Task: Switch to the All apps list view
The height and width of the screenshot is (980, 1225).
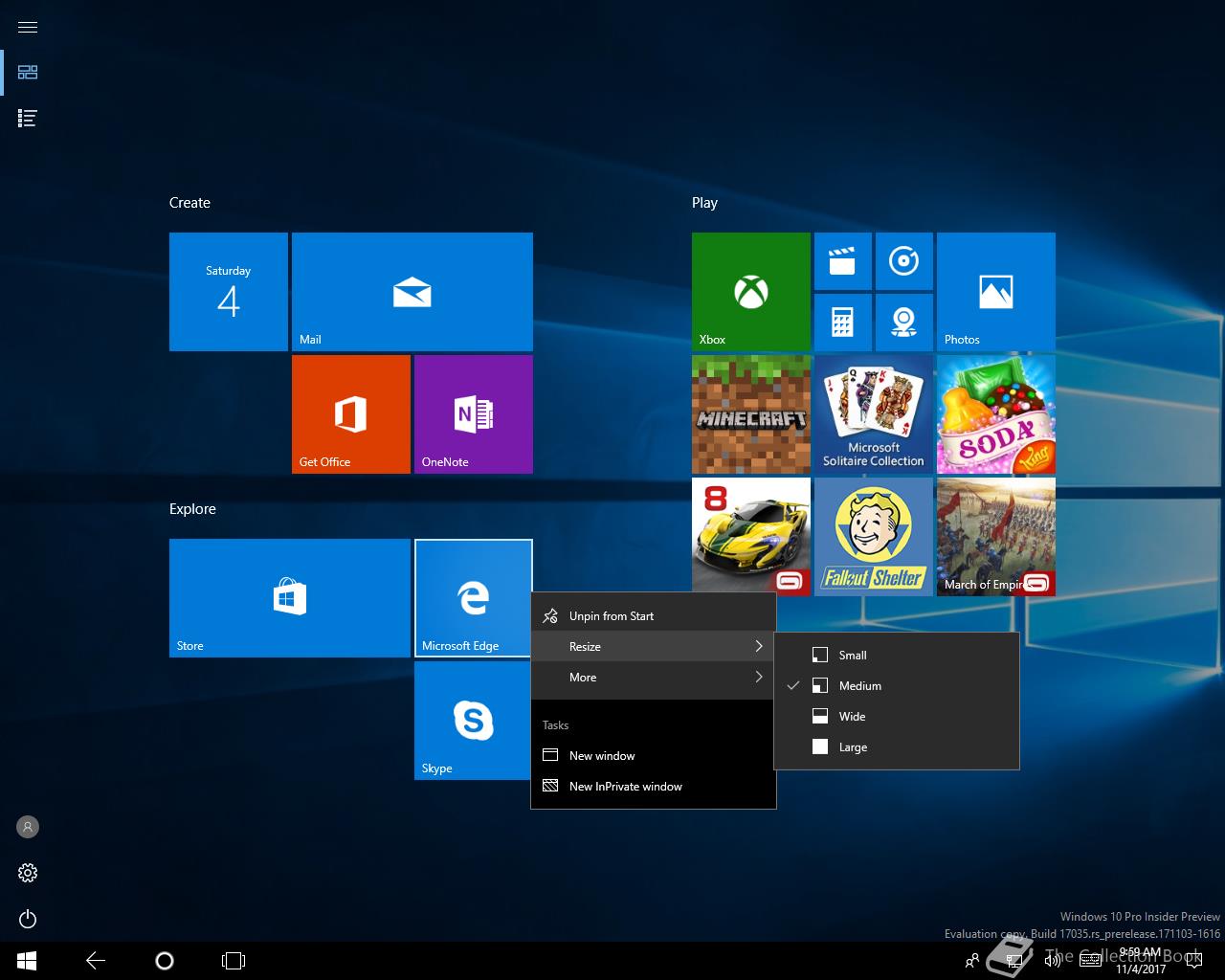Action: (x=28, y=119)
